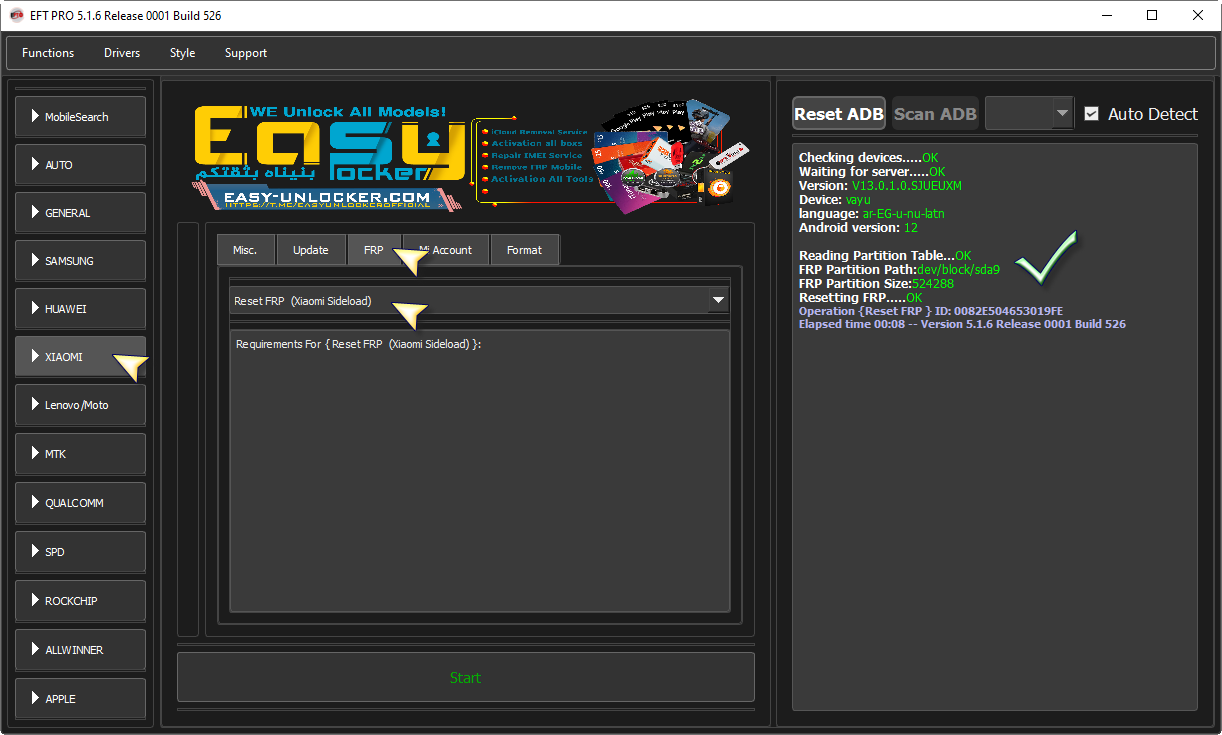Expand the MTK sidebar section
The image size is (1222, 735).
pos(80,454)
